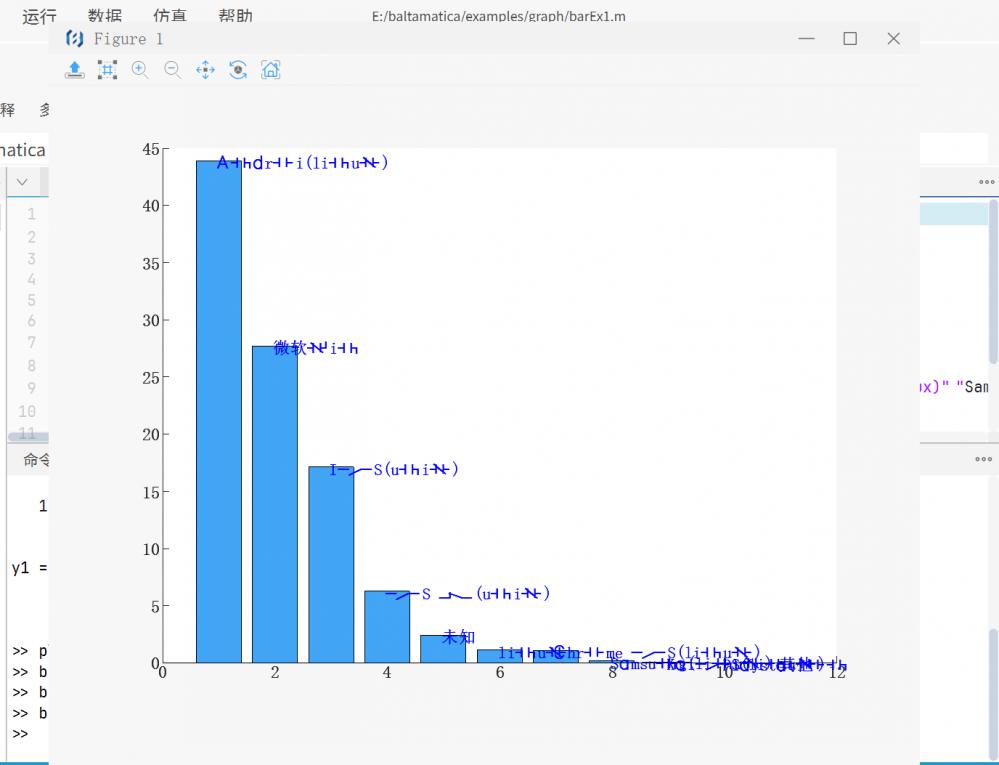Open the 帮助 menu
Viewport: 999px width, 765px height.
(235, 16)
